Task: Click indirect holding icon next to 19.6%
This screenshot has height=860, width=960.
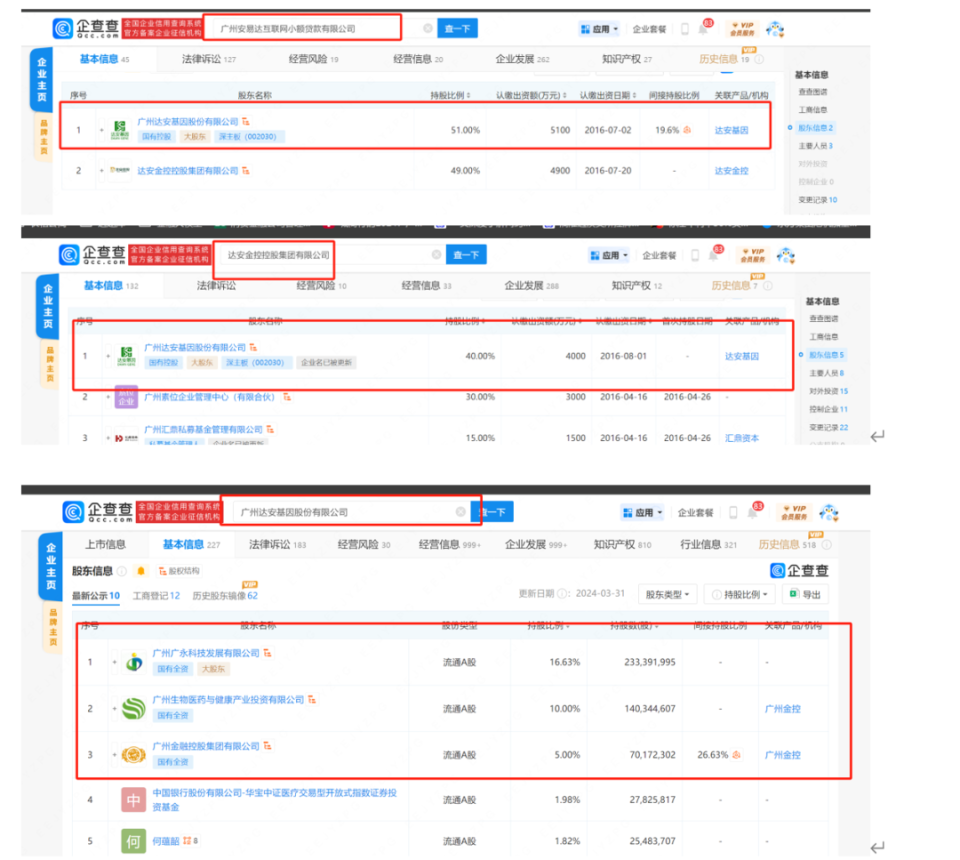Action: coord(687,130)
